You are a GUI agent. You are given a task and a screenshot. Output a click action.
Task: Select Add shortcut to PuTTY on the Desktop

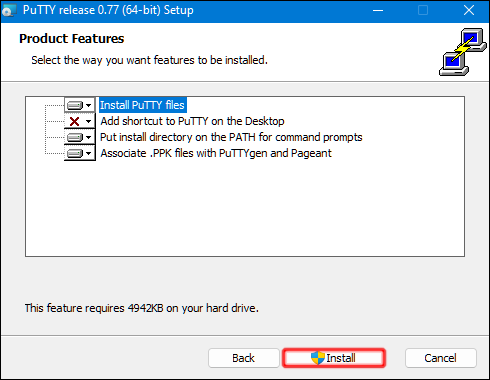click(192, 121)
